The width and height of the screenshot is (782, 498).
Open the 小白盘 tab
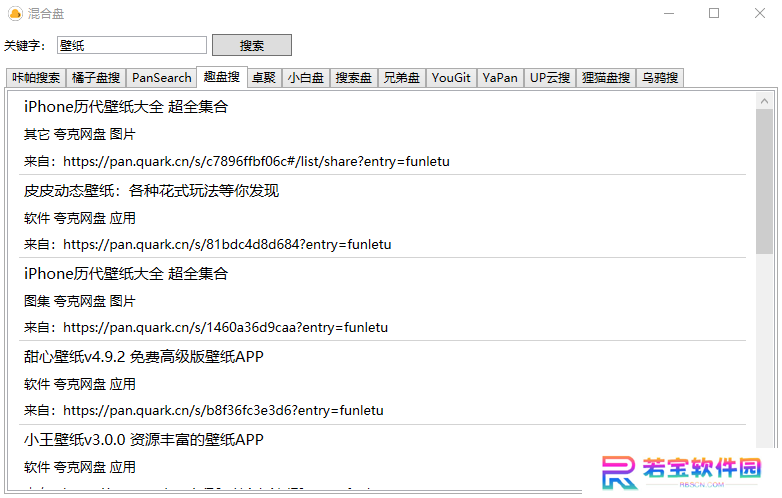306,78
